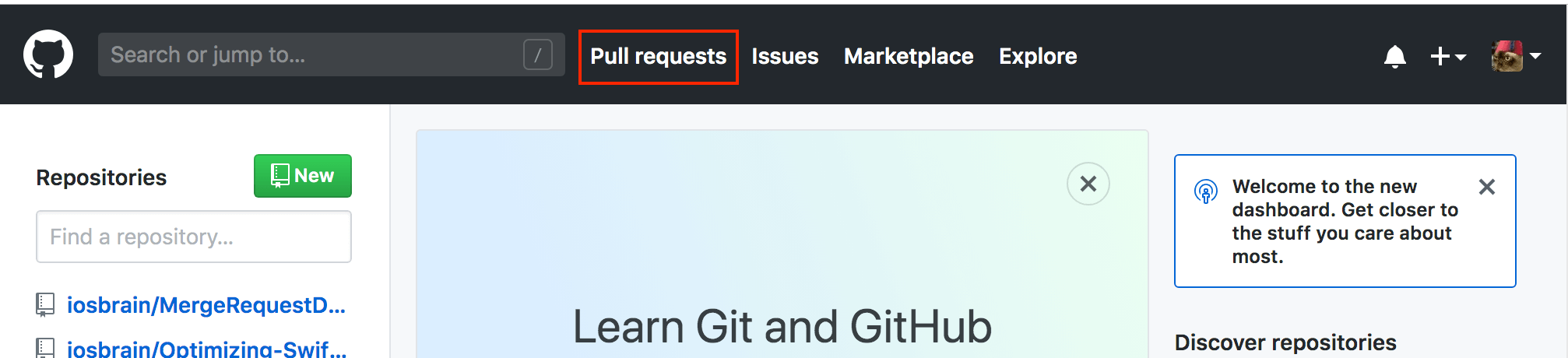Viewport: 1568px width, 358px height.
Task: Focus the Search or jump to field
Action: coord(311,54)
